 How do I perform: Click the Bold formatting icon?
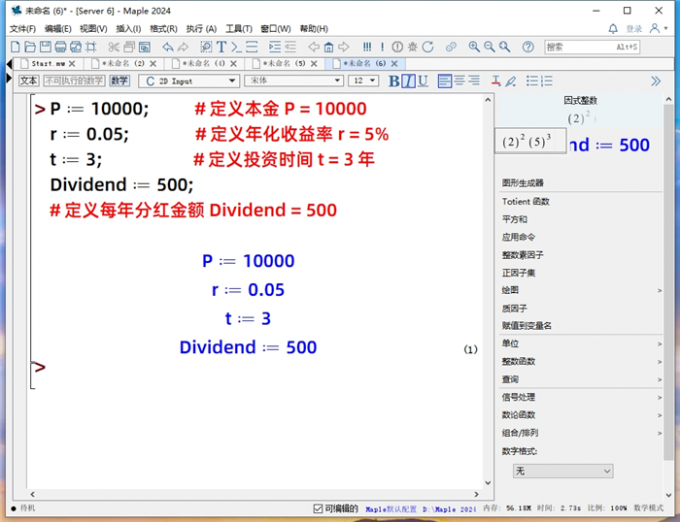point(394,81)
